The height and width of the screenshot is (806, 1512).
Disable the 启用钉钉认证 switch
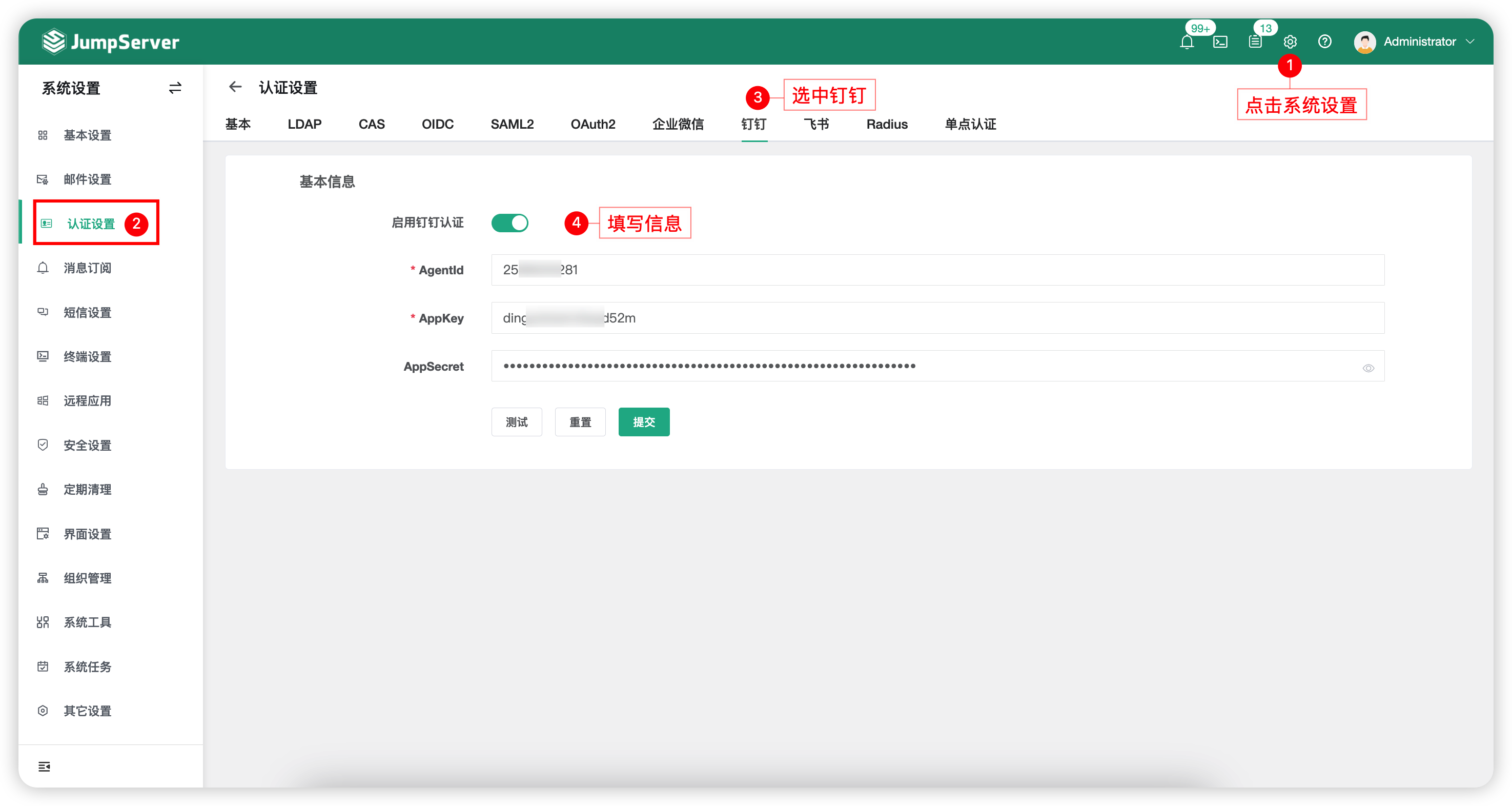[509, 223]
